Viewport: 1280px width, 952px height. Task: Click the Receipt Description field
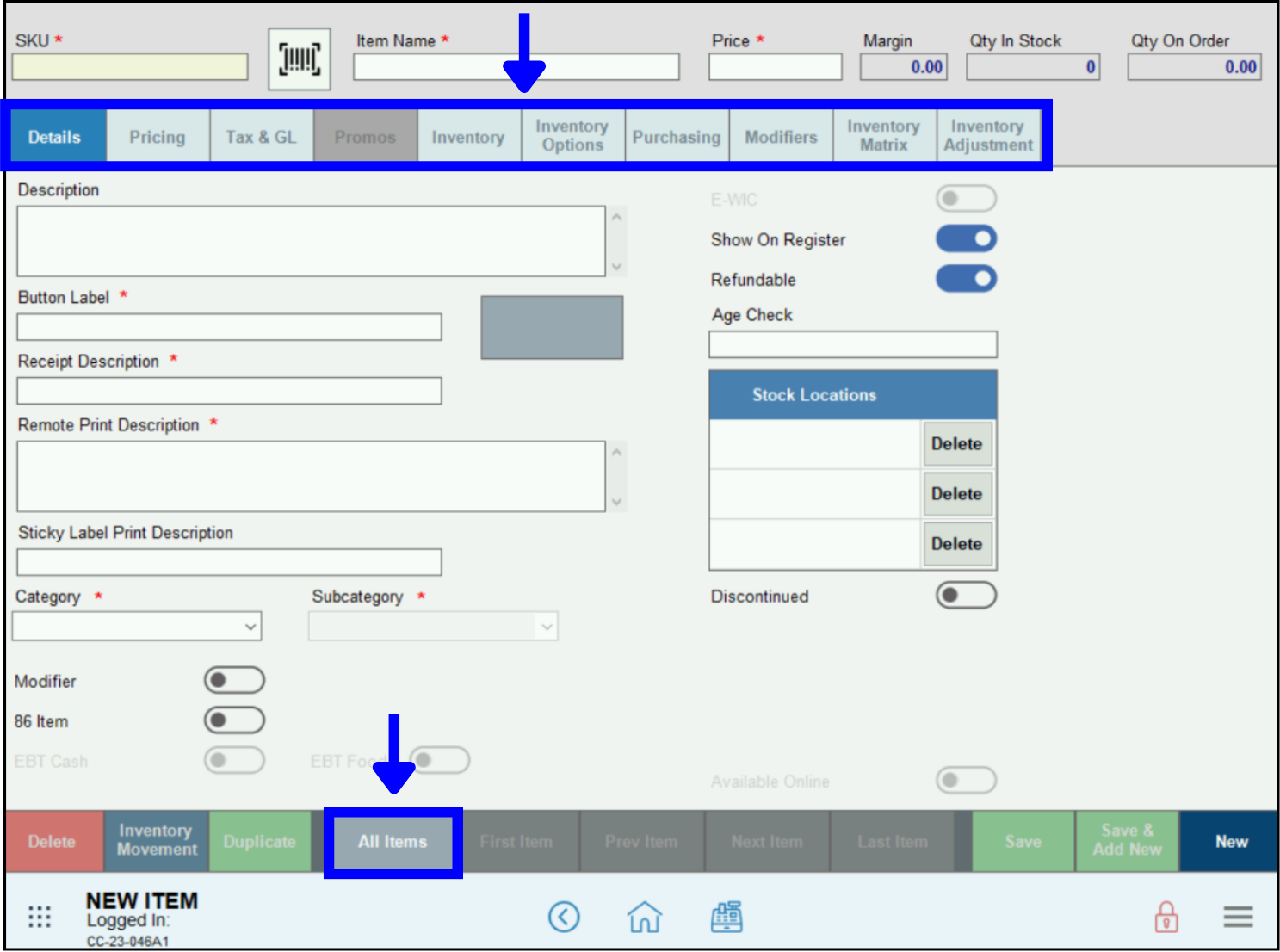click(229, 391)
